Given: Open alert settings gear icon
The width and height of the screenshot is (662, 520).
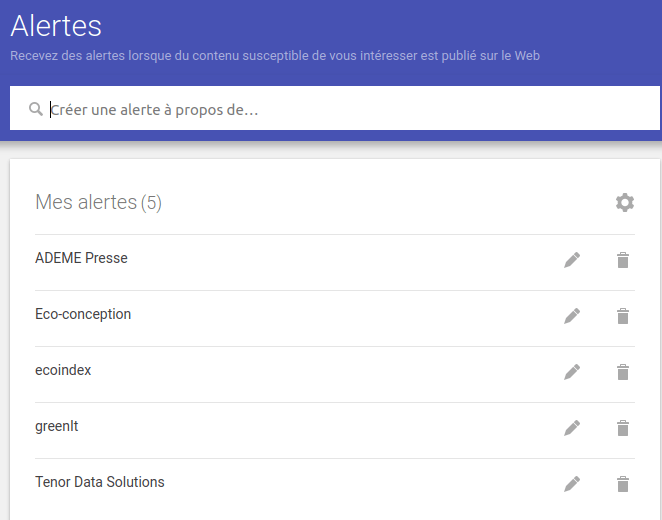Looking at the screenshot, I should (x=625, y=203).
